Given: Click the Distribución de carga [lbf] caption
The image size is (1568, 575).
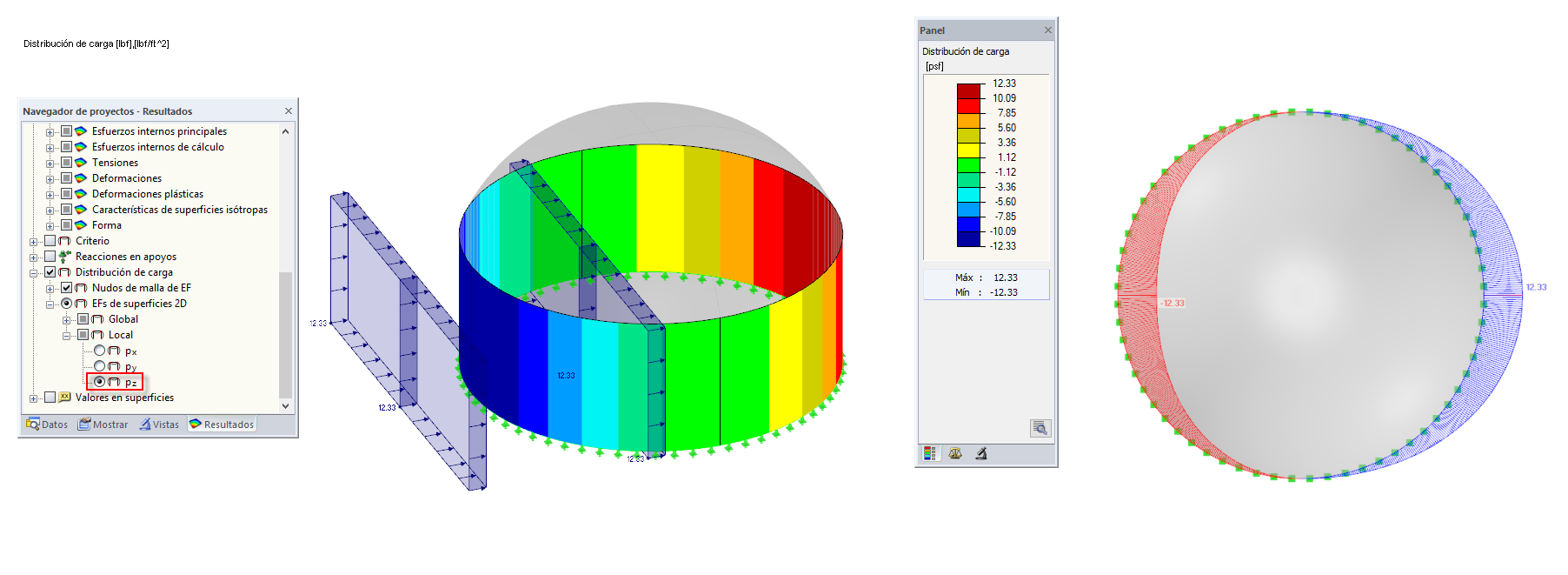Looking at the screenshot, I should (96, 43).
